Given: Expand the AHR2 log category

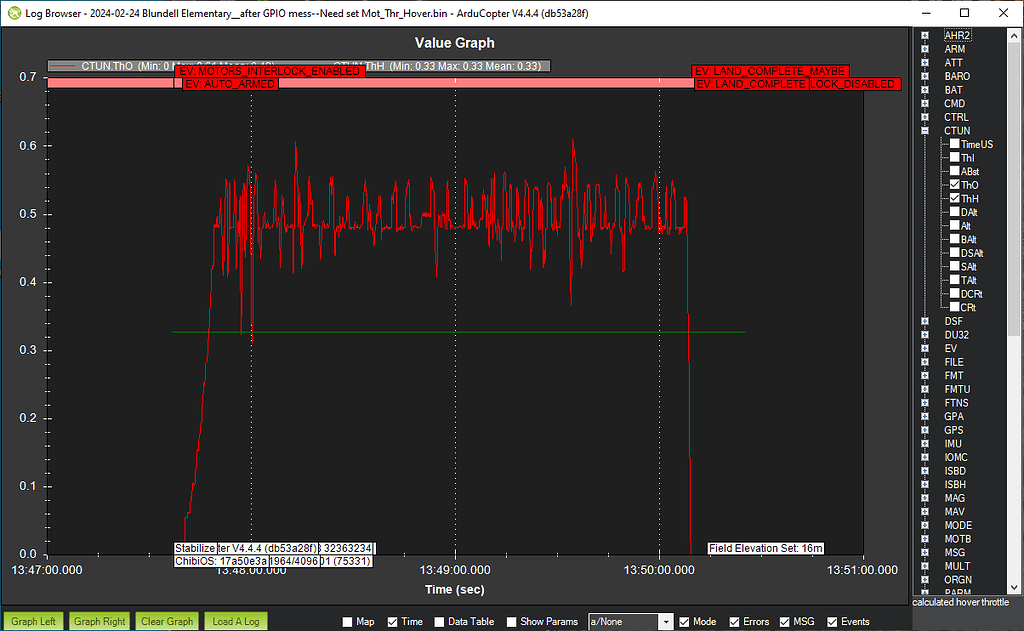Looking at the screenshot, I should point(924,35).
